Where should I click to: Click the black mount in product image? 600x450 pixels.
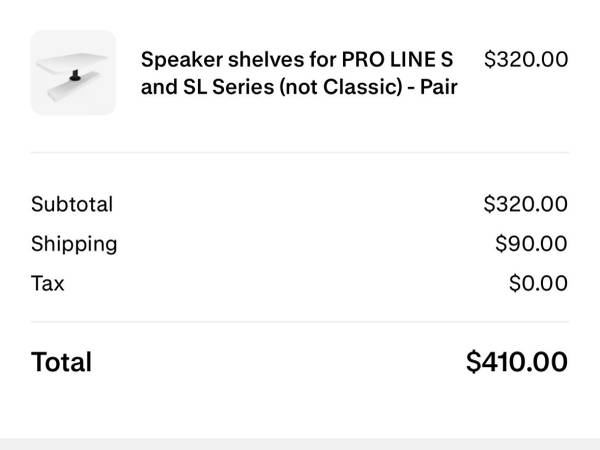tap(76, 74)
